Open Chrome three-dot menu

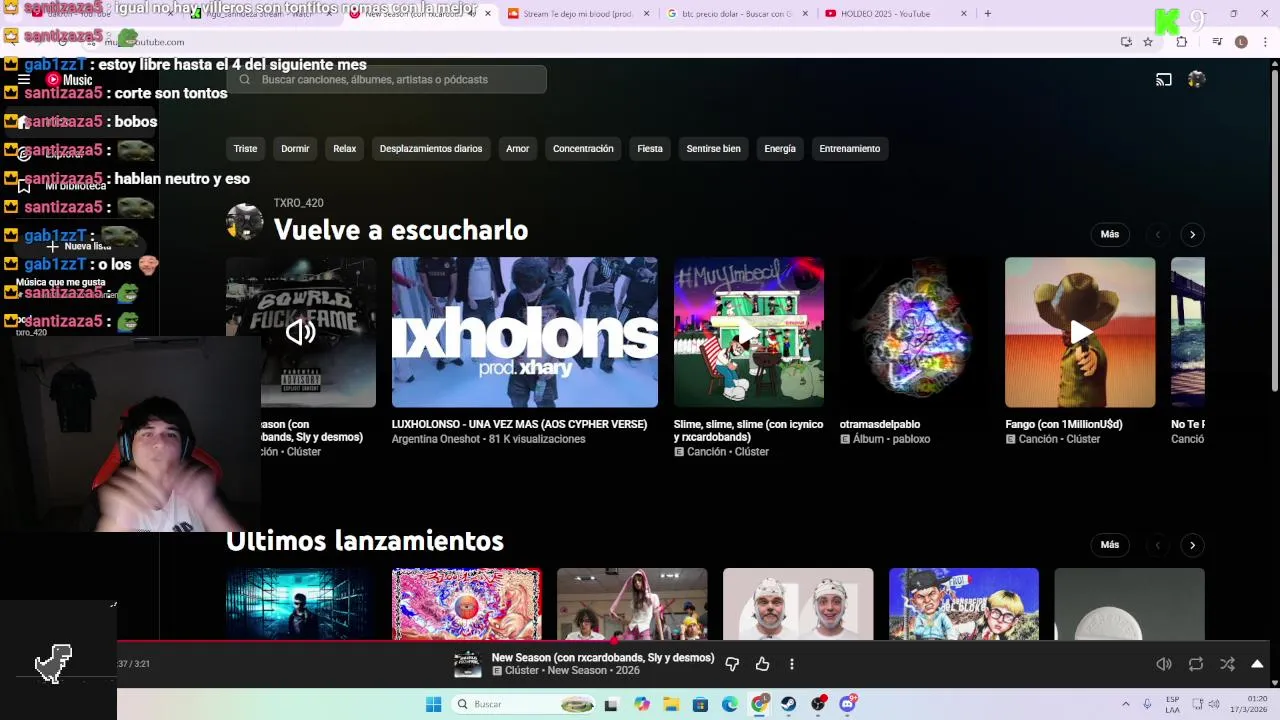pyautogui.click(x=1266, y=42)
